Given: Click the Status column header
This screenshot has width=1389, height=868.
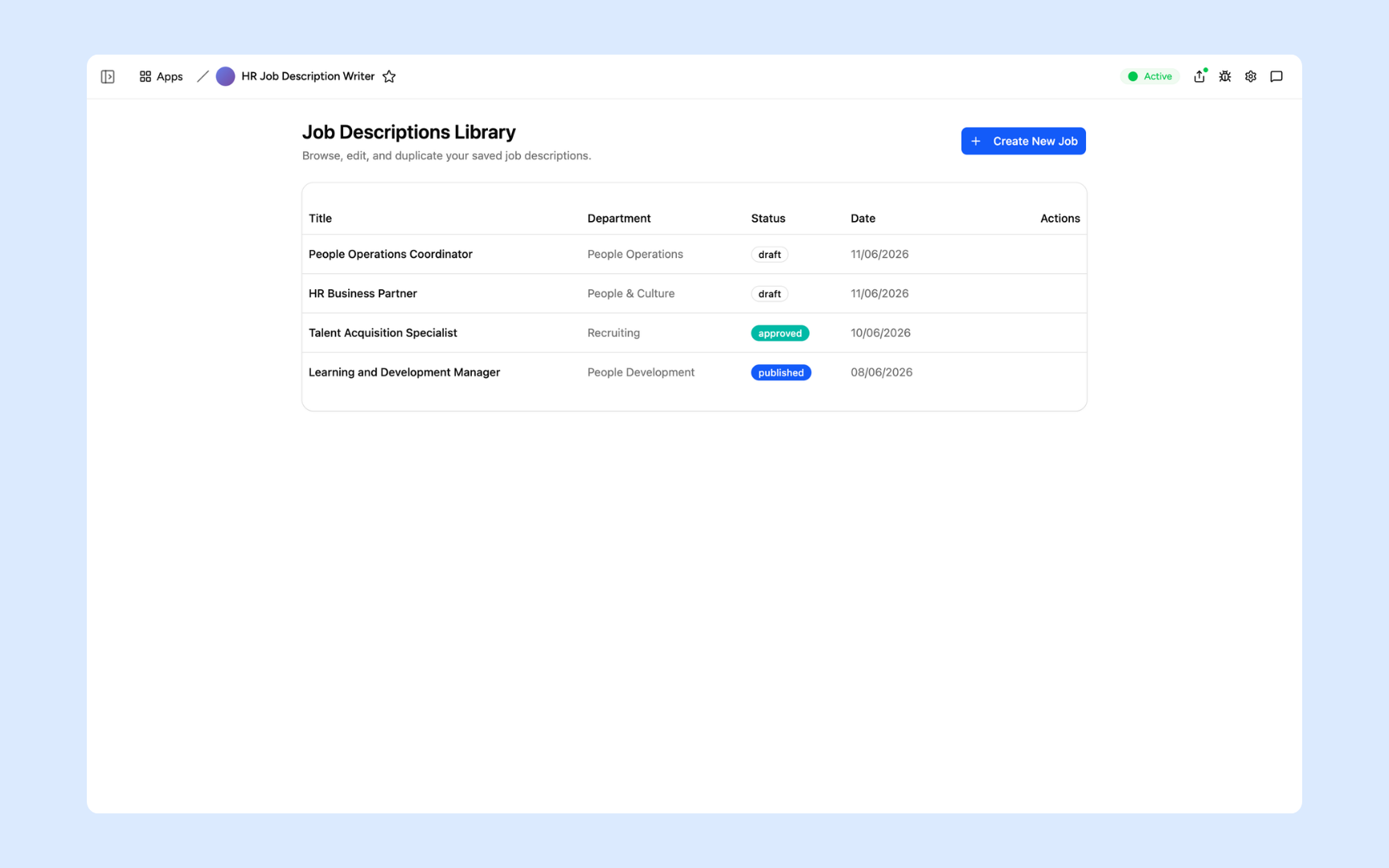Looking at the screenshot, I should (x=768, y=219).
